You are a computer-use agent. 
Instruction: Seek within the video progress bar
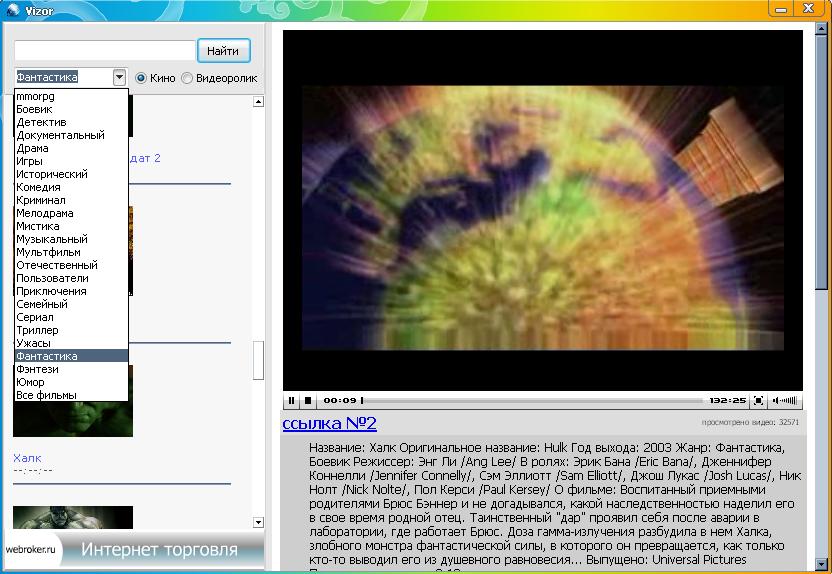click(x=532, y=401)
